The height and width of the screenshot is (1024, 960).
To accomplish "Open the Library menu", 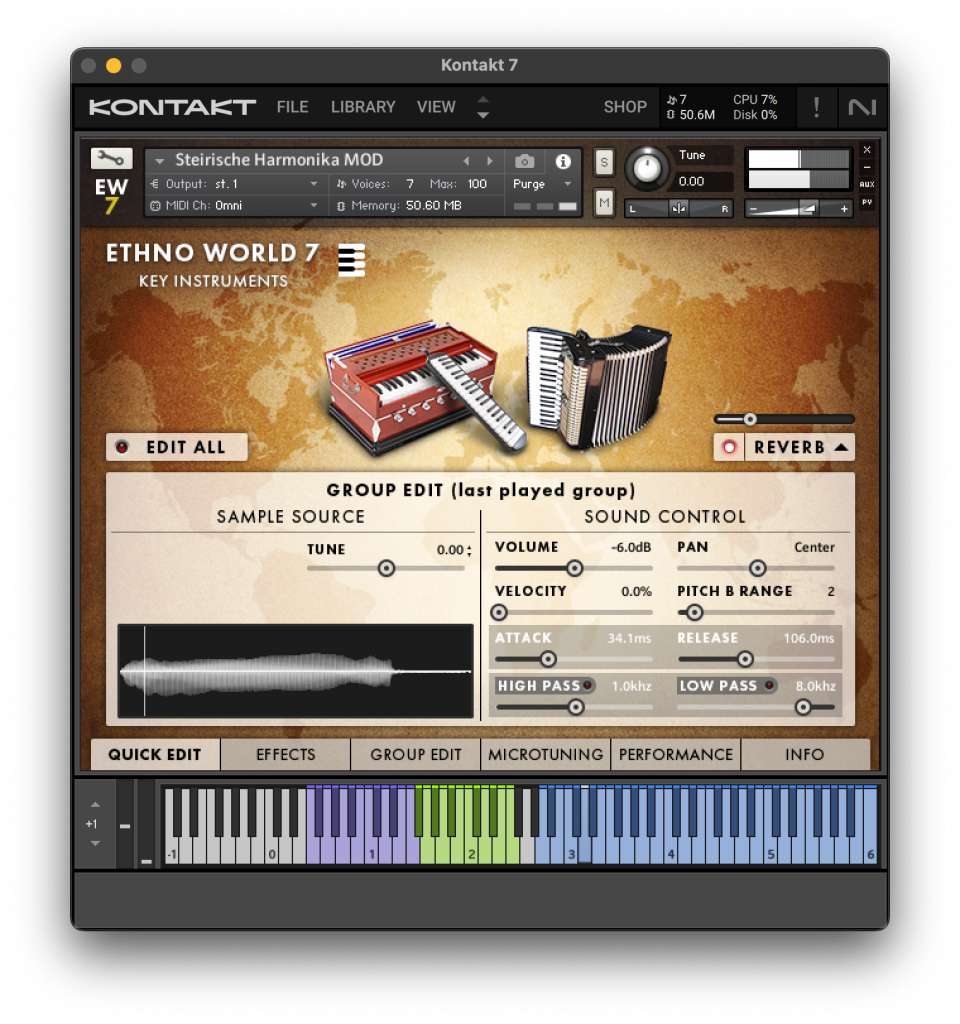I will (363, 107).
